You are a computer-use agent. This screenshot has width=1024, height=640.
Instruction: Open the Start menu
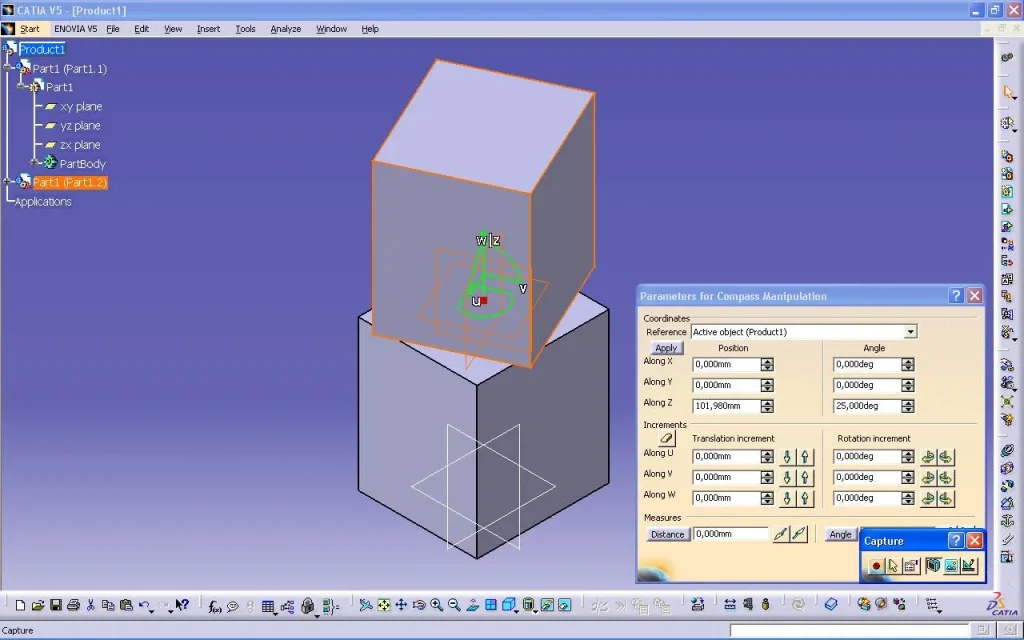coord(29,29)
